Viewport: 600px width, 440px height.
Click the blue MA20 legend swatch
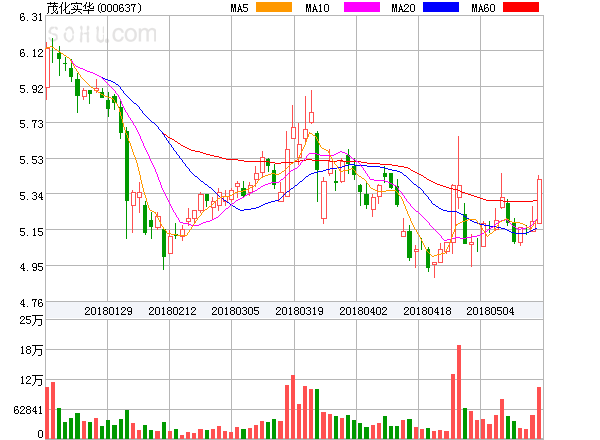coord(441,7)
